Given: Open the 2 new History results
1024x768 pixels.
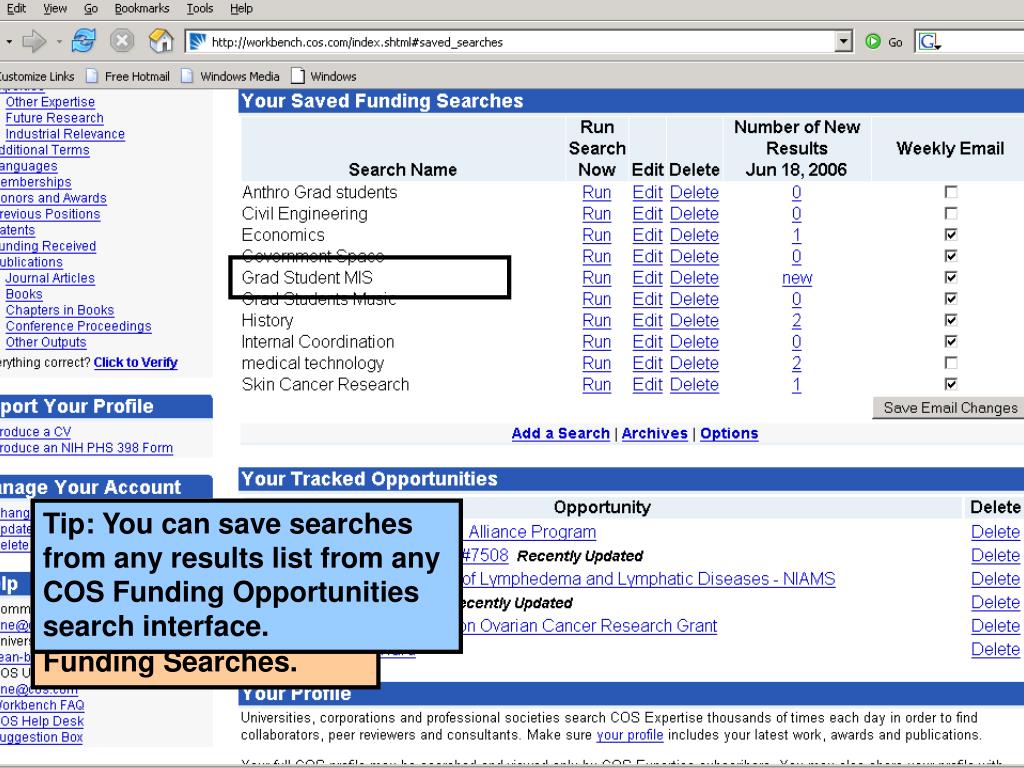Looking at the screenshot, I should pos(797,321).
